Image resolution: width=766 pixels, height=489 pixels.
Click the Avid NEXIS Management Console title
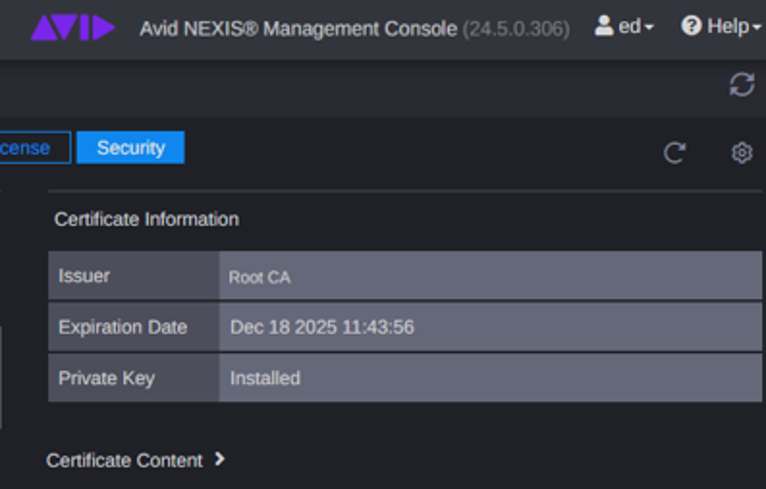298,29
